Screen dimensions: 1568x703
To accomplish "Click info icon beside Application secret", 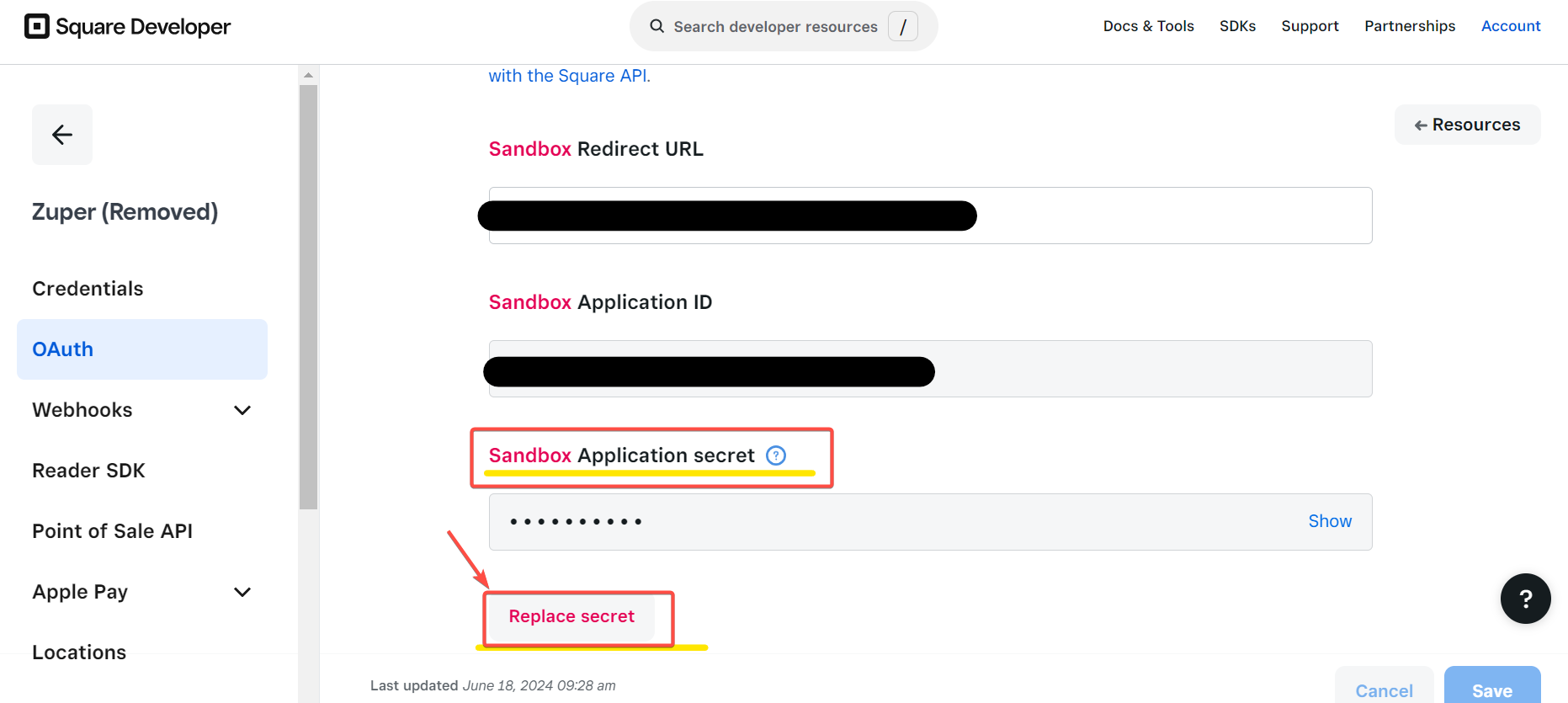I will click(776, 455).
